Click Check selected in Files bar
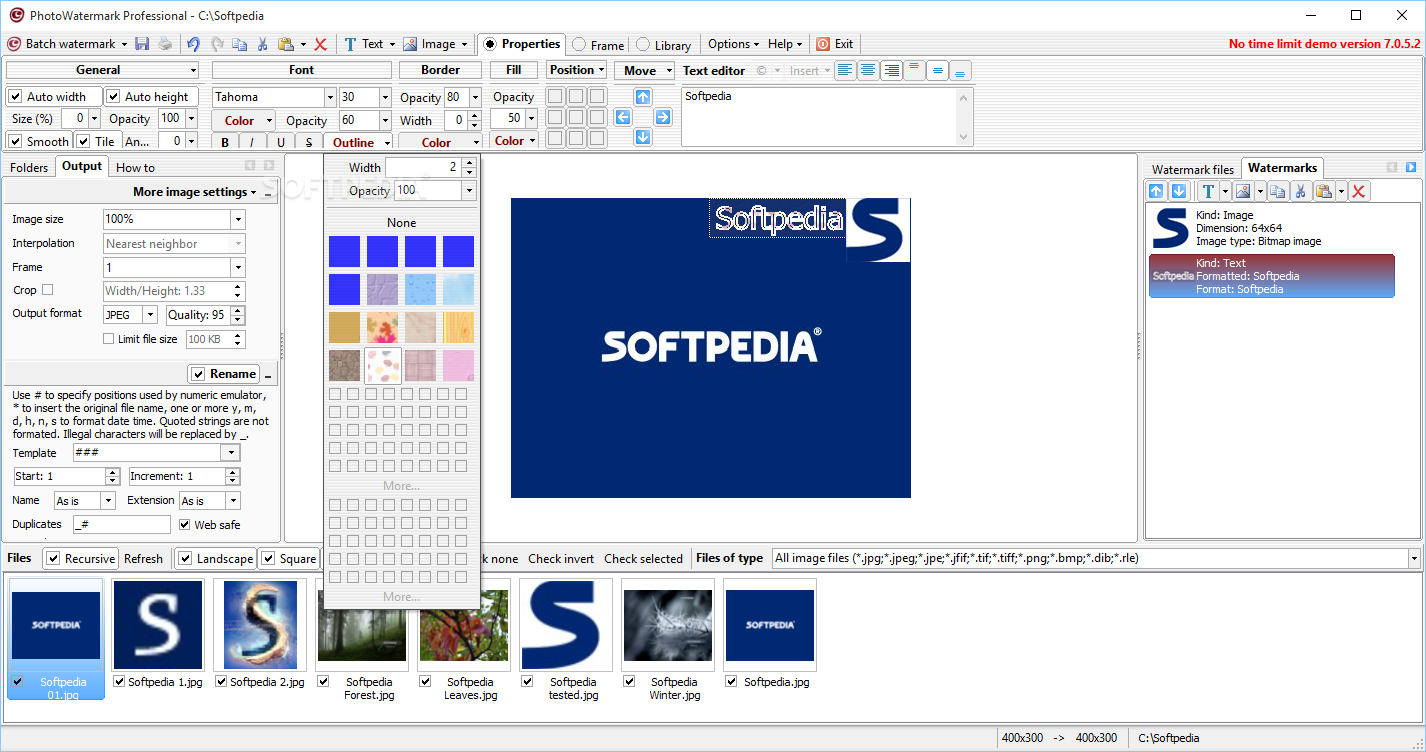 (643, 559)
